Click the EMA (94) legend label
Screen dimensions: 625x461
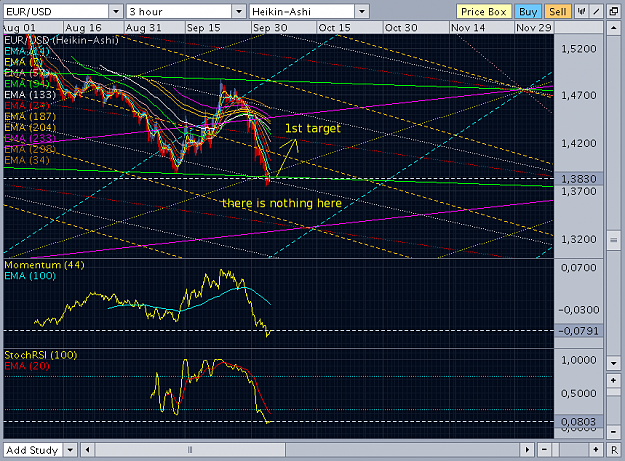(27, 84)
